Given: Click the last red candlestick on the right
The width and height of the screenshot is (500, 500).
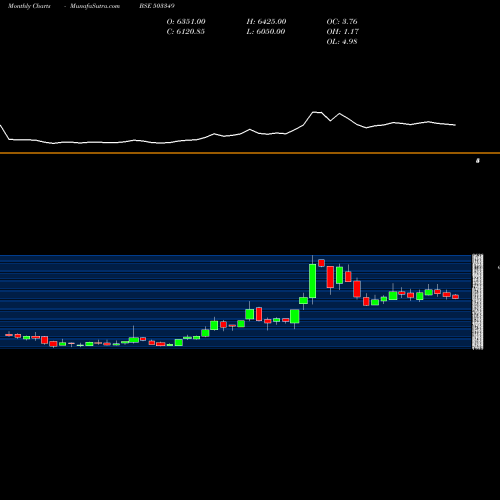Looking at the screenshot, I should pyautogui.click(x=455, y=297).
